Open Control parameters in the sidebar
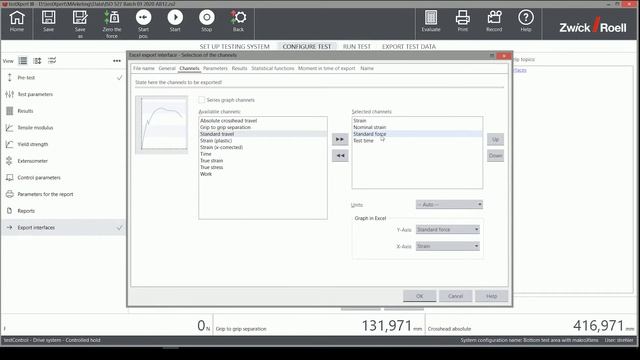Viewport: 640px width, 360px height. (x=63, y=178)
